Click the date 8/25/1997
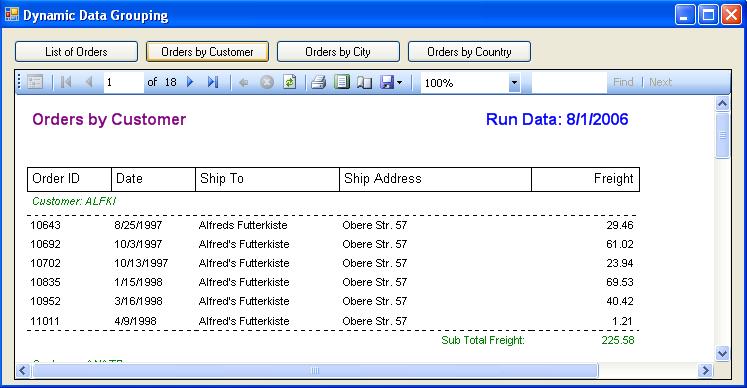 click(138, 225)
